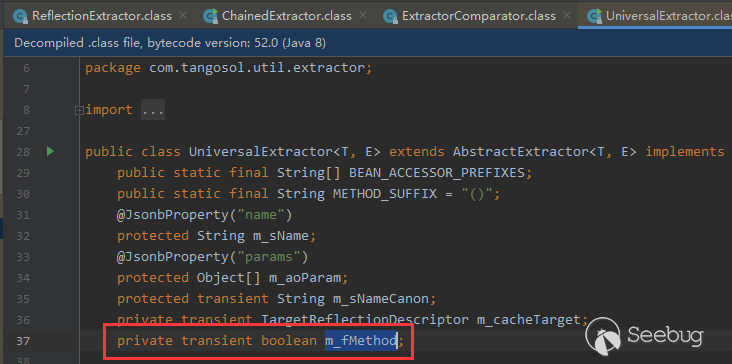Place cursor on highlighted m_fMethod field
The width and height of the screenshot is (732, 364).
point(361,341)
